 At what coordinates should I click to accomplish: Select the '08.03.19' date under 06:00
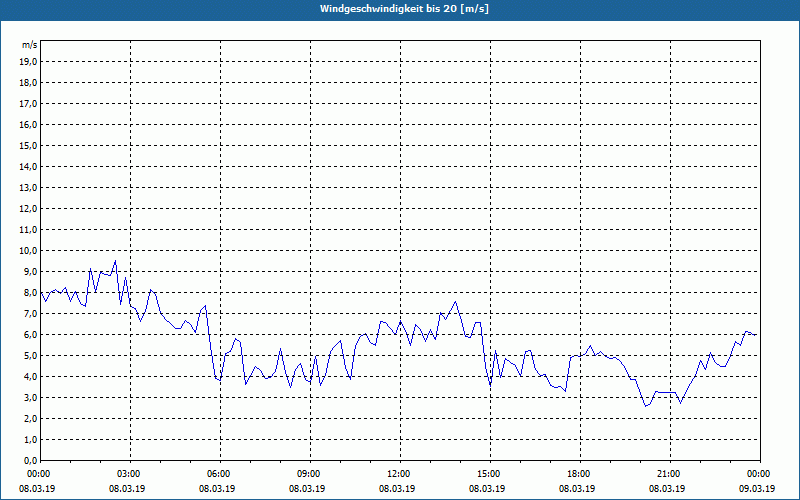point(217,488)
